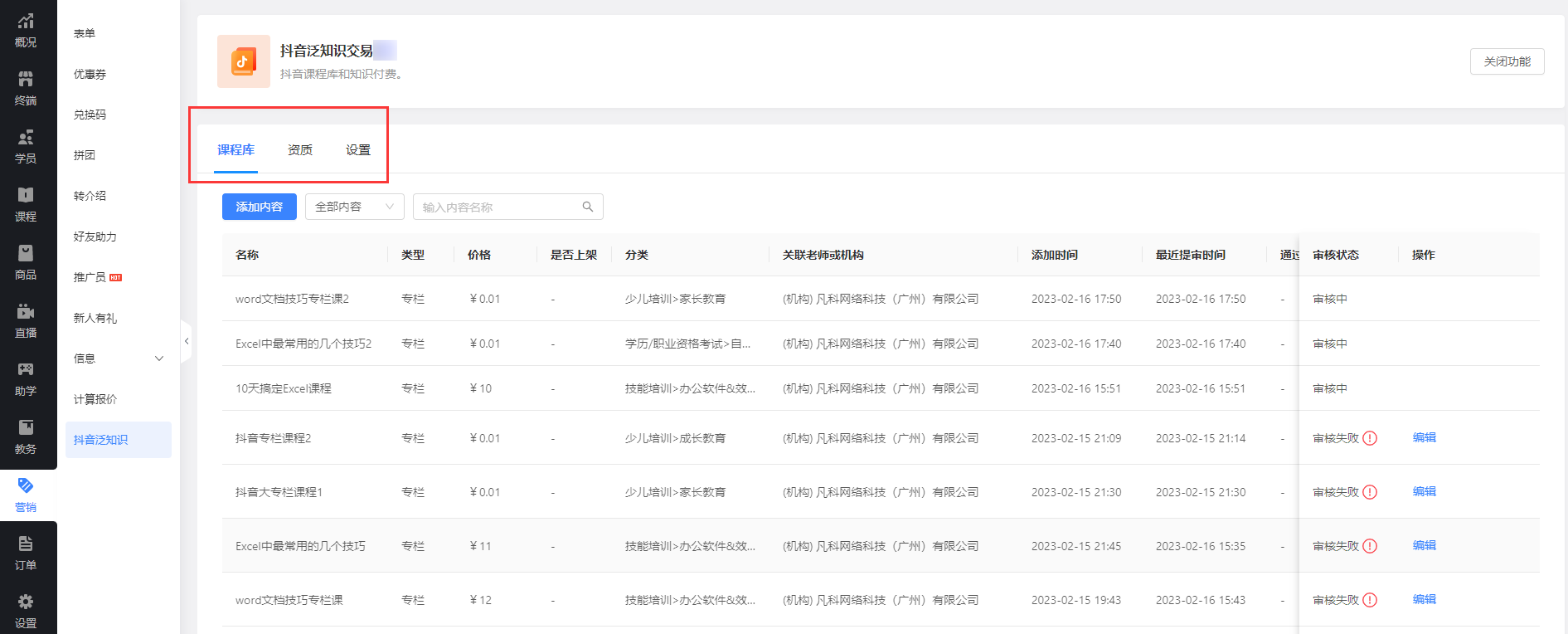Click the 名称 column header
Viewport: 1568px width, 634px height.
(247, 255)
